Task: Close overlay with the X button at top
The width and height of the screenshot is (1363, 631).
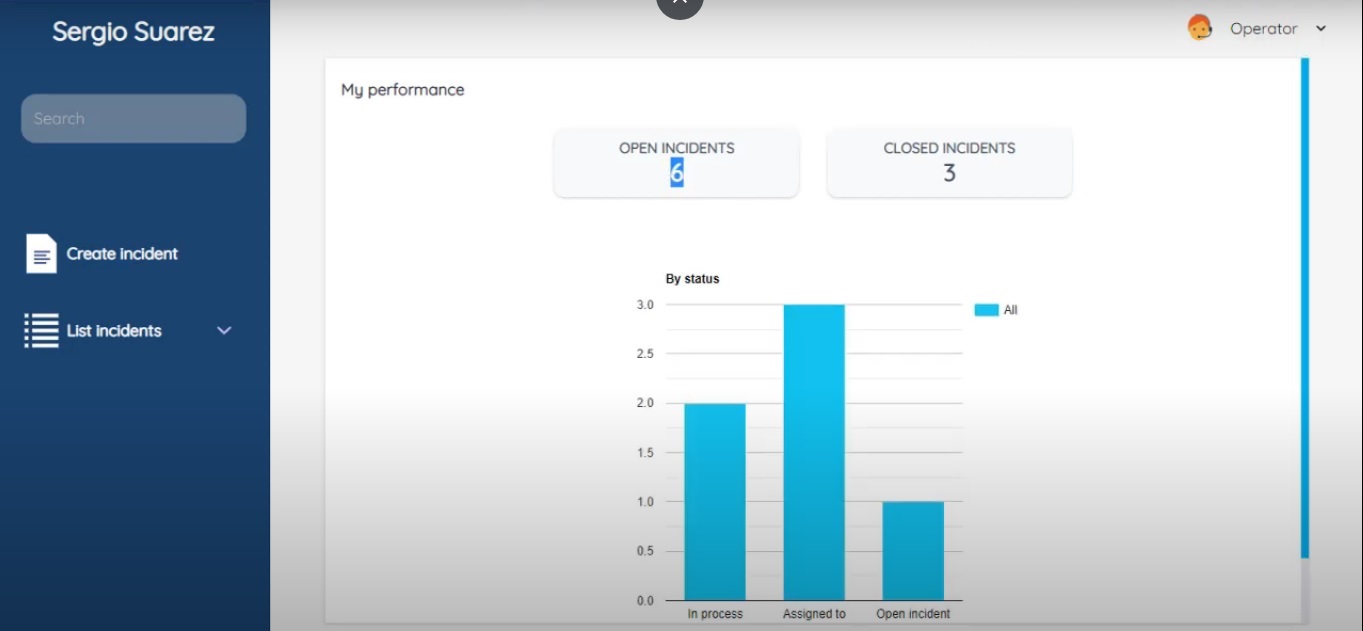Action: (680, 4)
